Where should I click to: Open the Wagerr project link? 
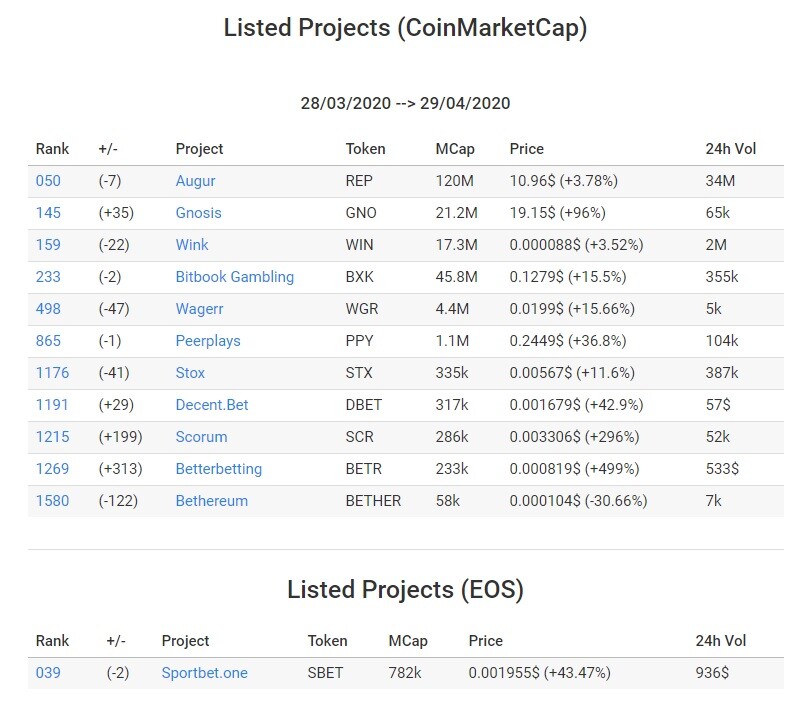click(x=199, y=309)
